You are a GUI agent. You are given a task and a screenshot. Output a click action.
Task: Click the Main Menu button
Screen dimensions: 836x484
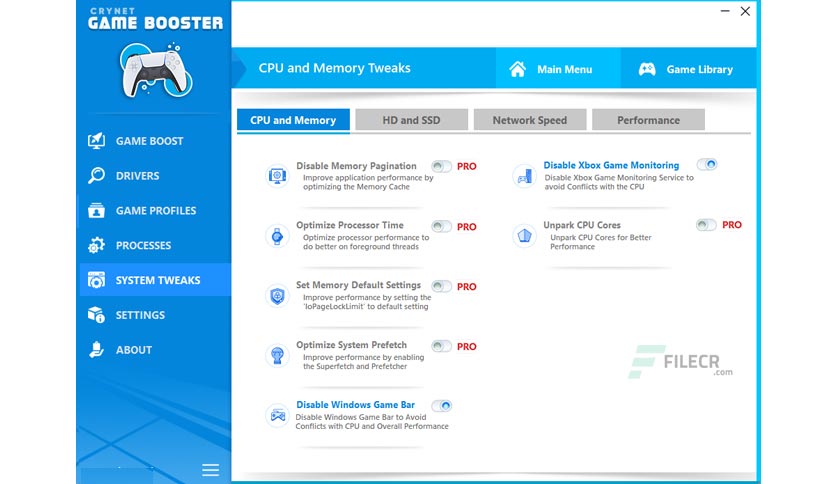(558, 68)
